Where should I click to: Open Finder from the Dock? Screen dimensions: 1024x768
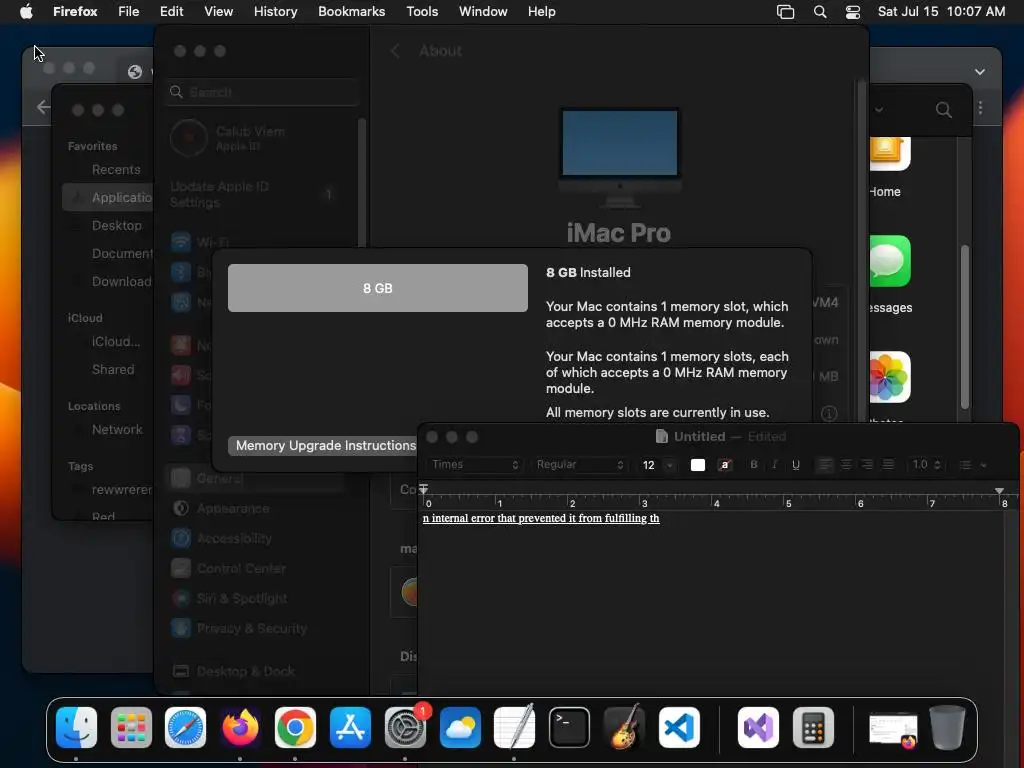point(76,727)
